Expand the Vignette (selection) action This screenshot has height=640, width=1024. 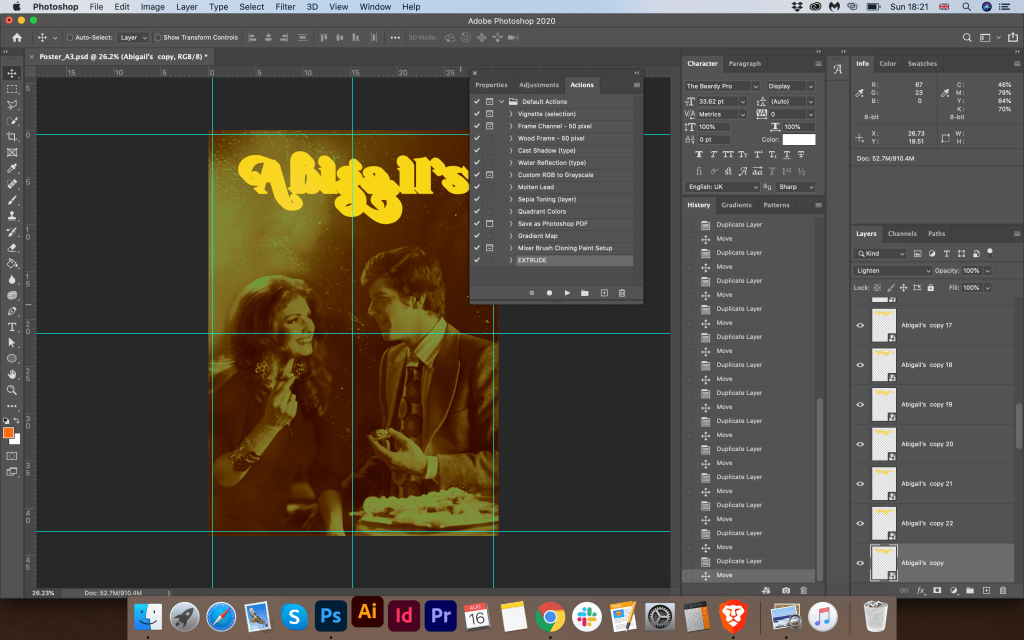click(510, 114)
